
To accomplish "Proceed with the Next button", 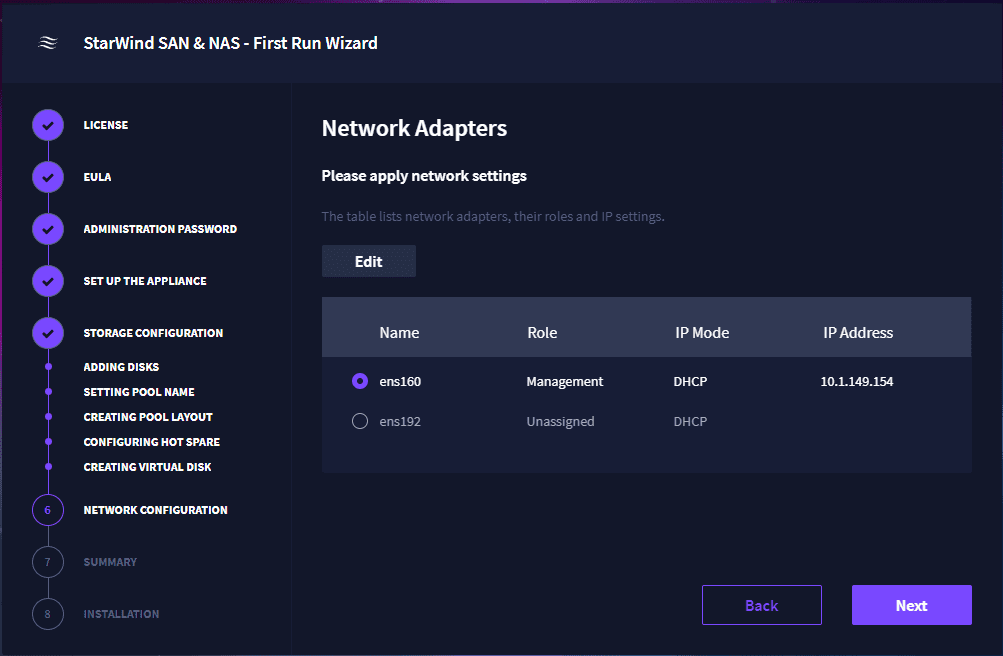I will pos(912,605).
